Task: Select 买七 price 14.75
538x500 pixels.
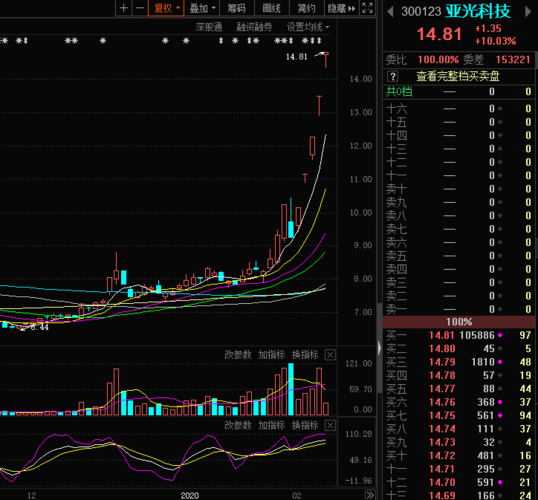Action: [x=442, y=416]
